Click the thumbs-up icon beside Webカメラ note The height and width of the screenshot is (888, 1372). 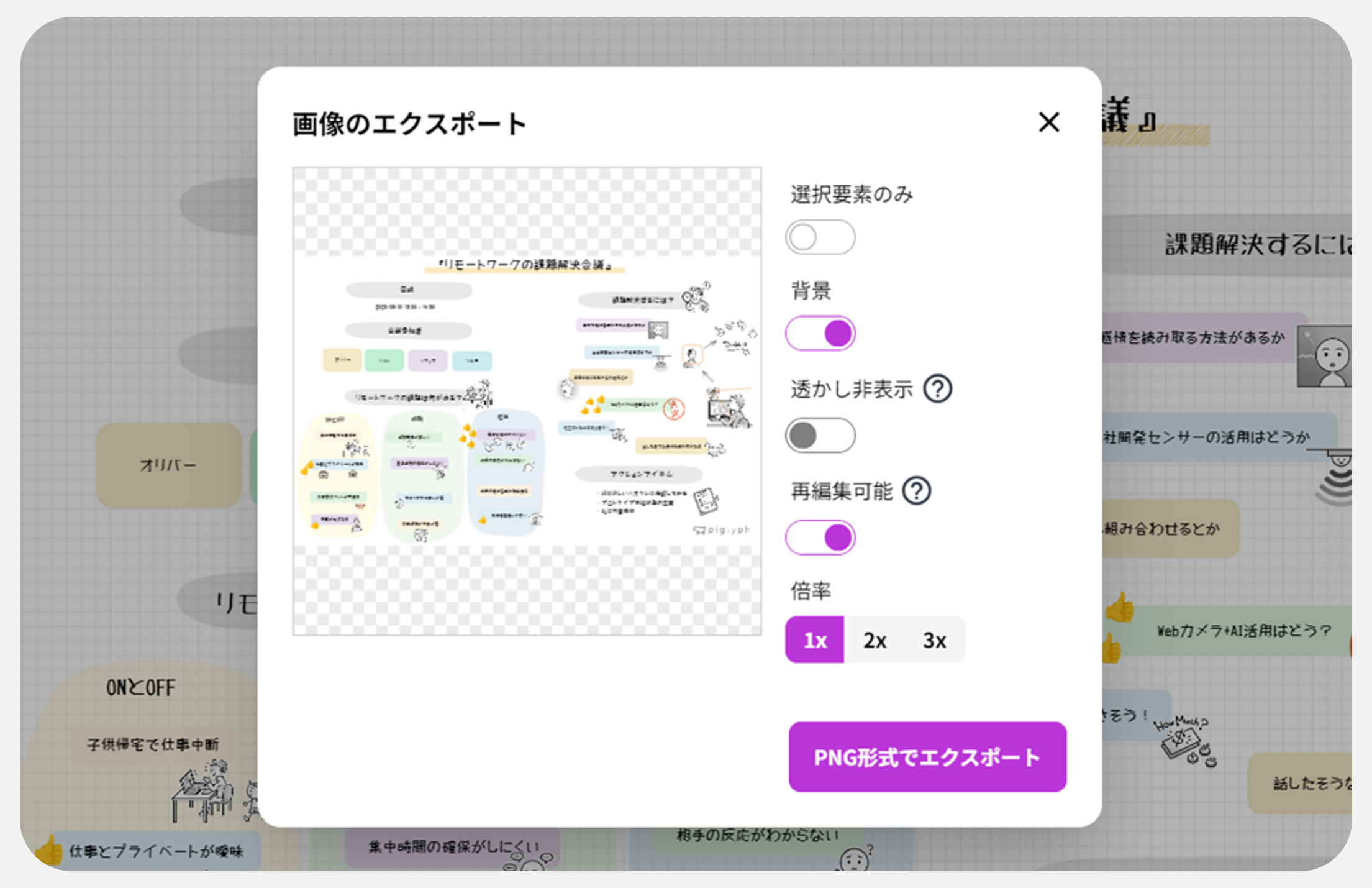[1119, 608]
